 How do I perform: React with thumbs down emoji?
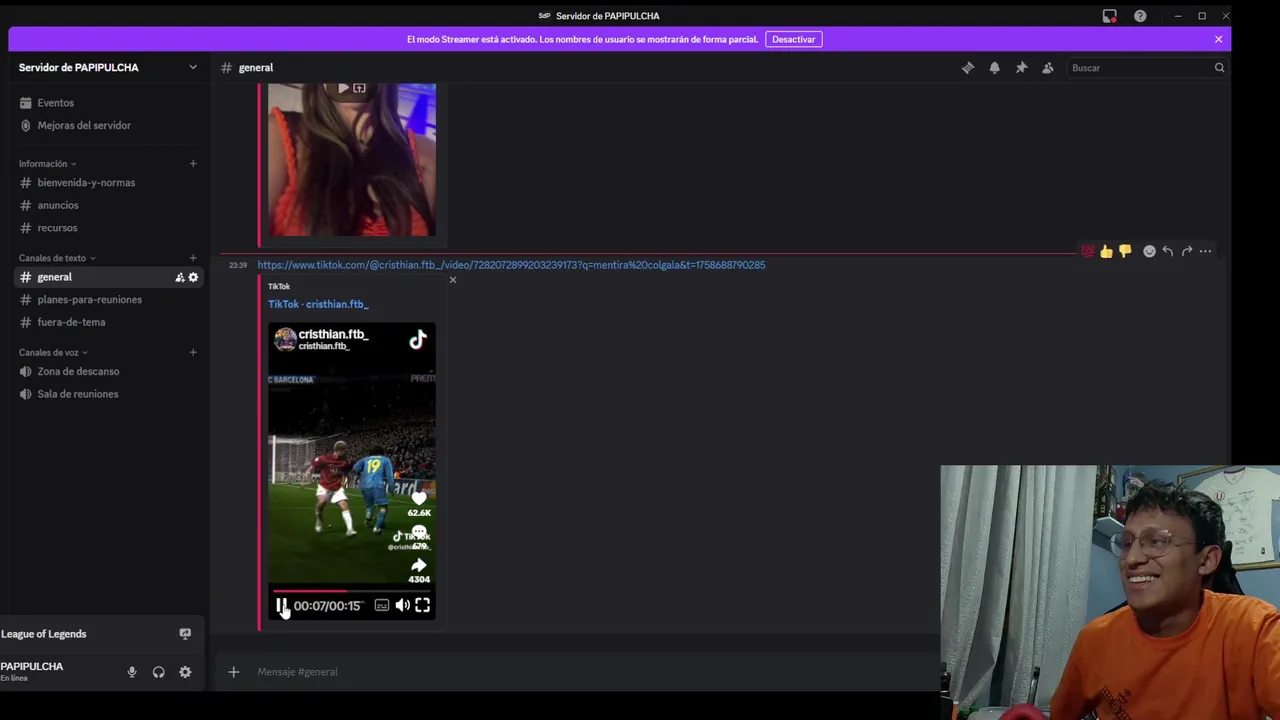pos(1125,252)
